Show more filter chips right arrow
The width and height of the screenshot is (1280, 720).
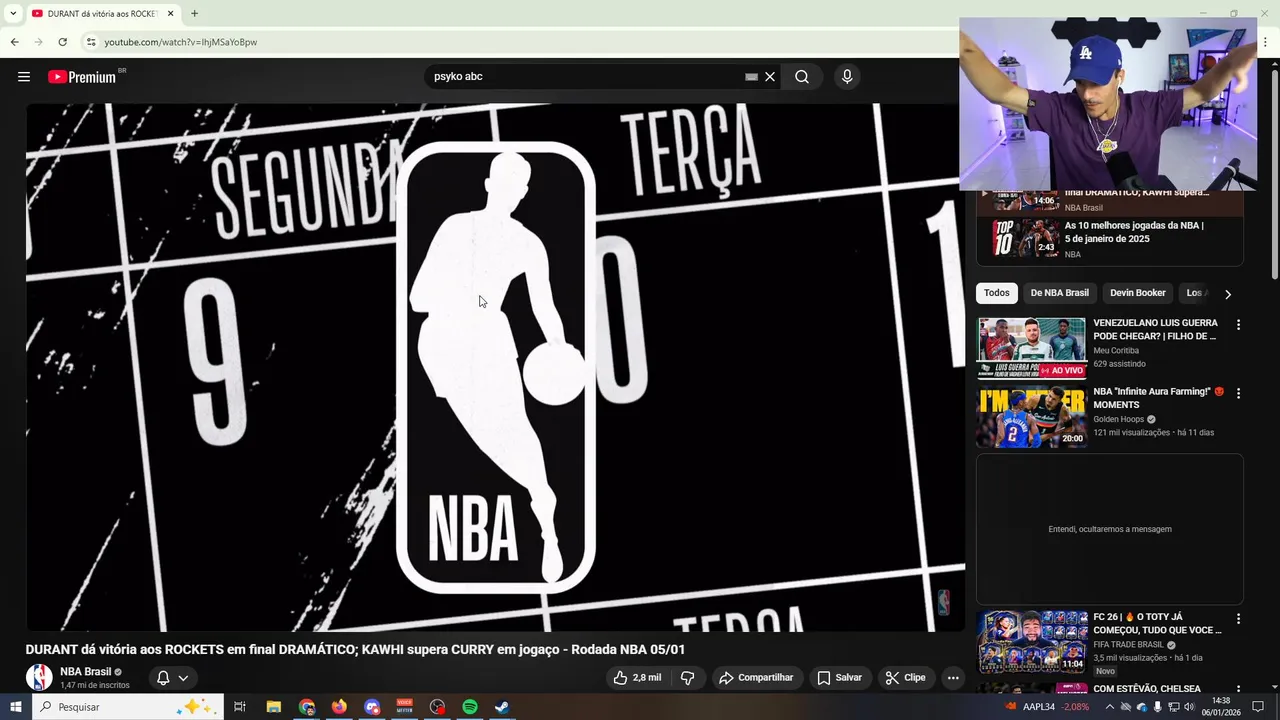pyautogui.click(x=1228, y=294)
